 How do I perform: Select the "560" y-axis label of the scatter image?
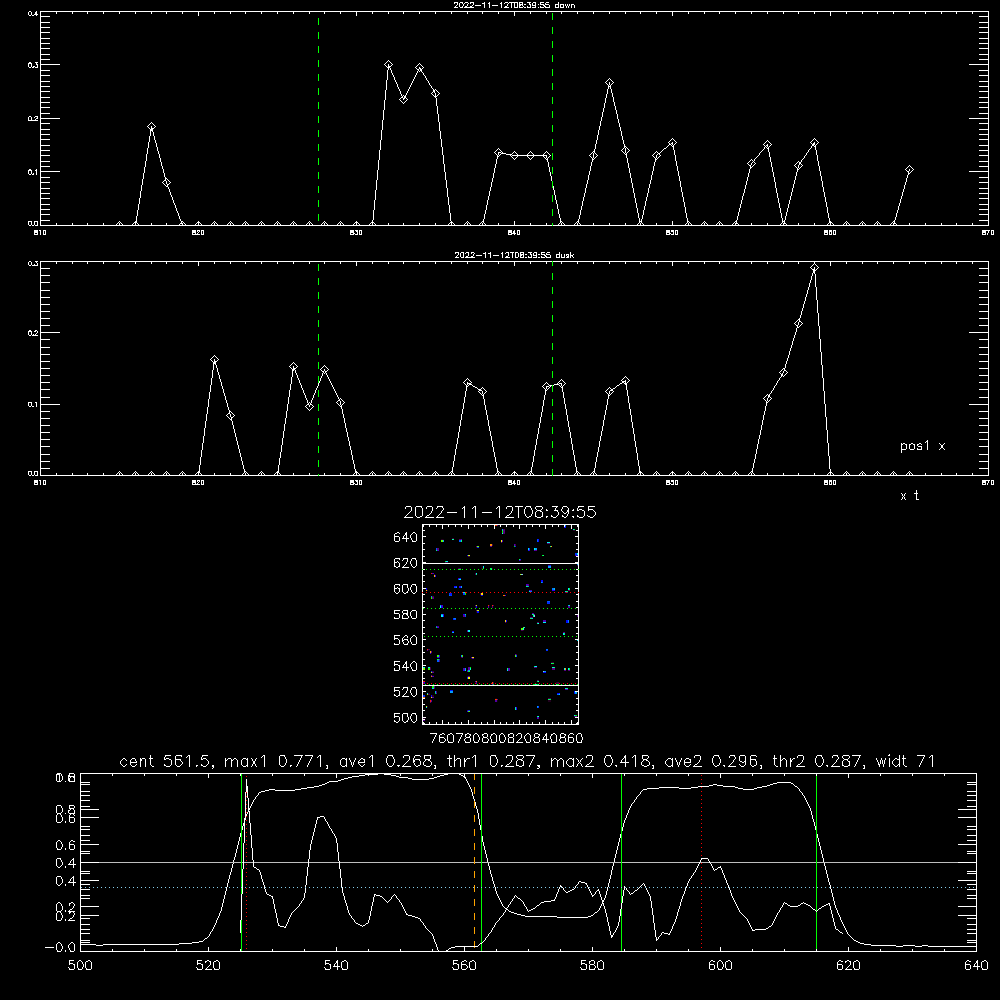[x=406, y=640]
